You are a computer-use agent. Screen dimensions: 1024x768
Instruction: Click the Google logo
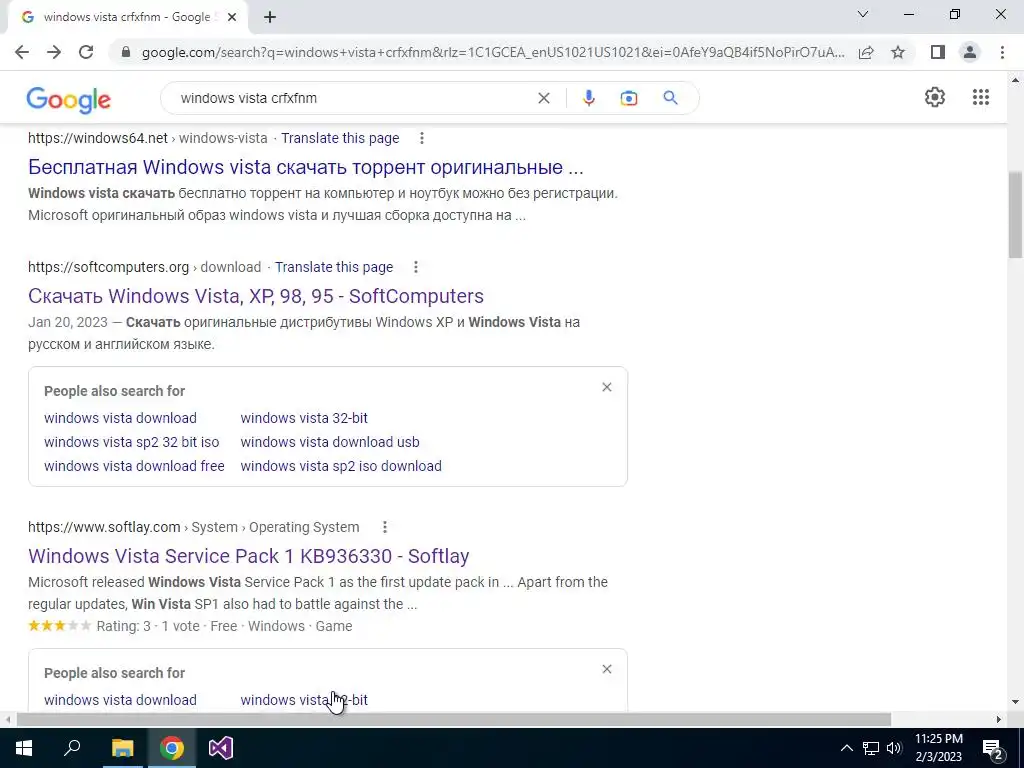pyautogui.click(x=69, y=100)
